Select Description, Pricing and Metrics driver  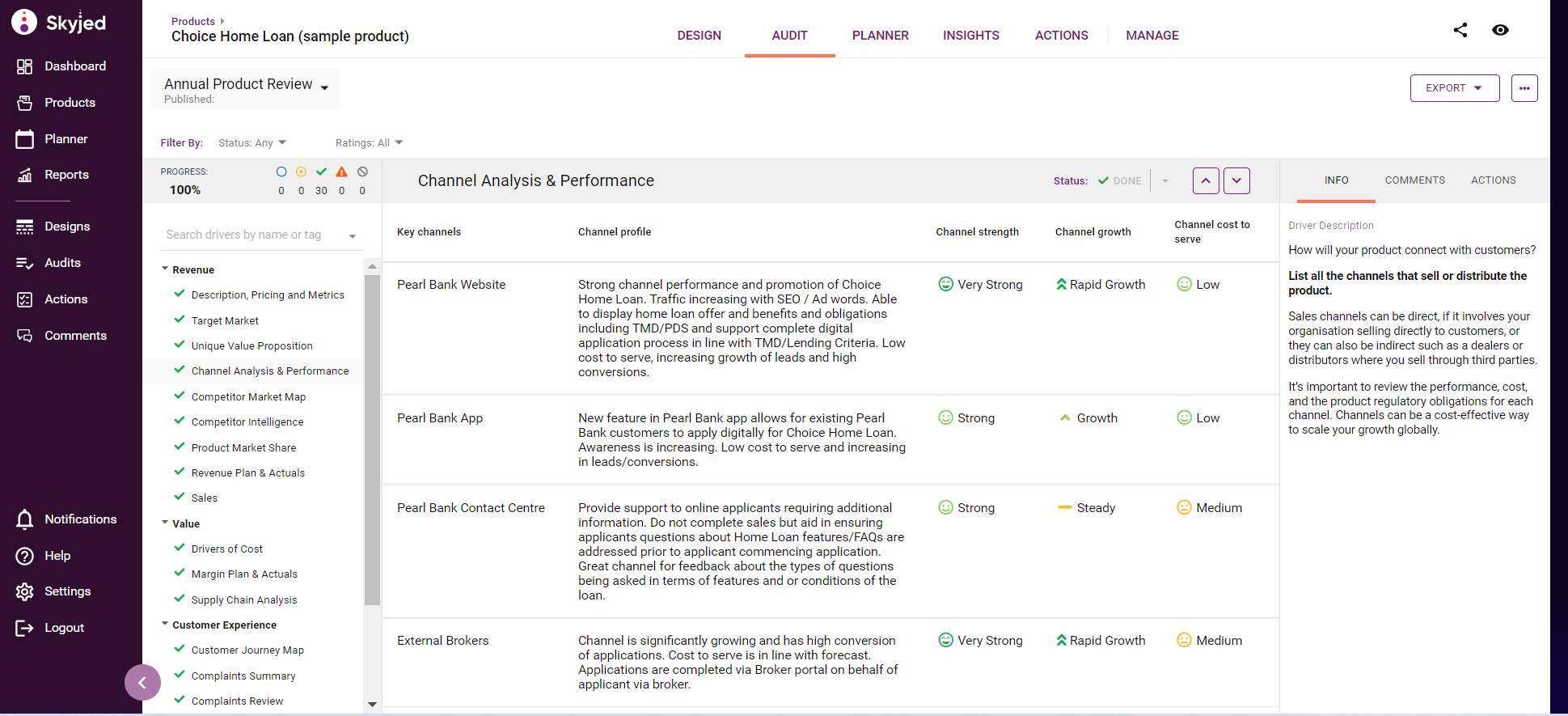tap(268, 295)
